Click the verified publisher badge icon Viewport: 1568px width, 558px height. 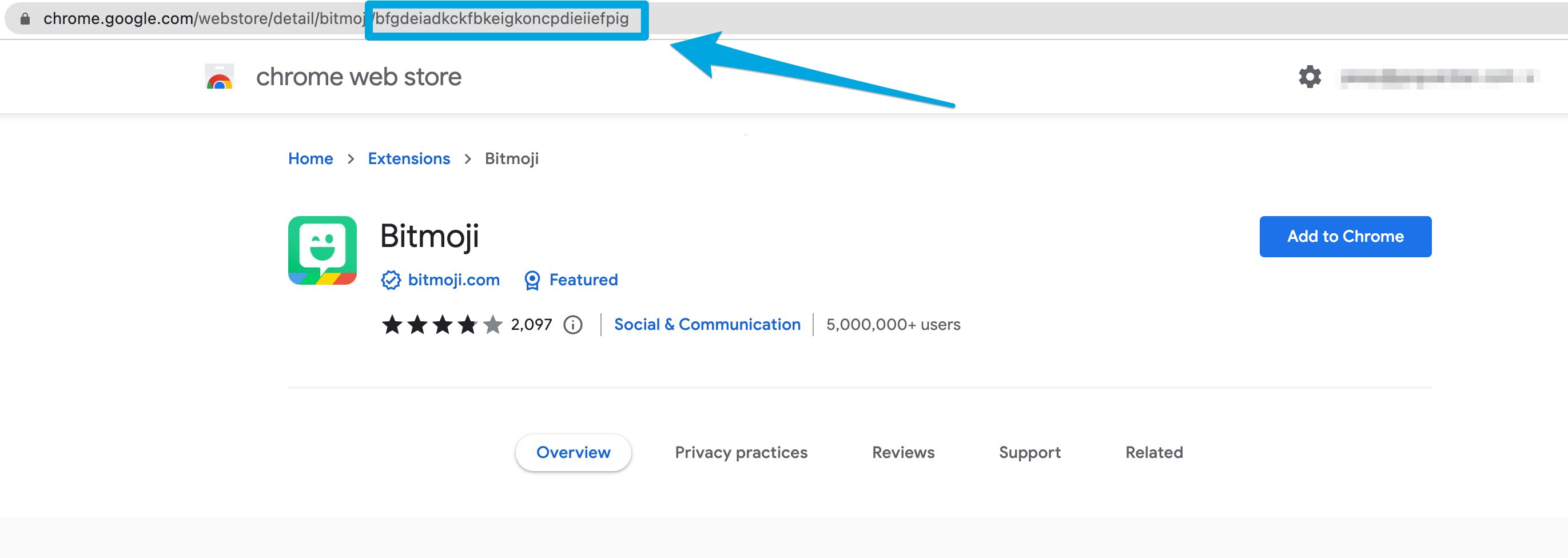pos(391,280)
